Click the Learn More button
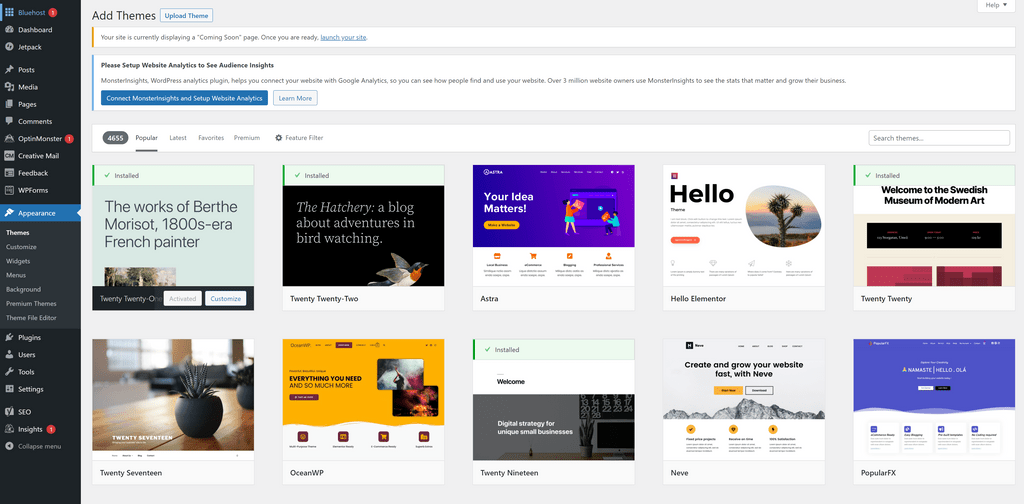 coord(295,98)
